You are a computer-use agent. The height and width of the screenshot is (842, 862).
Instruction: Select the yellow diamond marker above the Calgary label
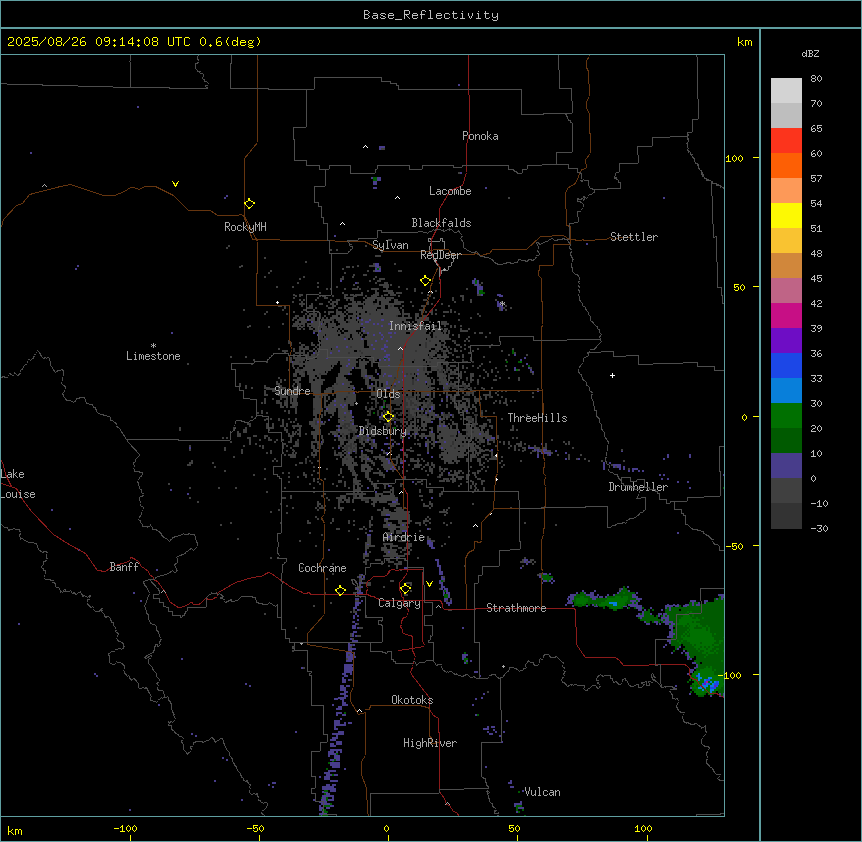pos(405,589)
